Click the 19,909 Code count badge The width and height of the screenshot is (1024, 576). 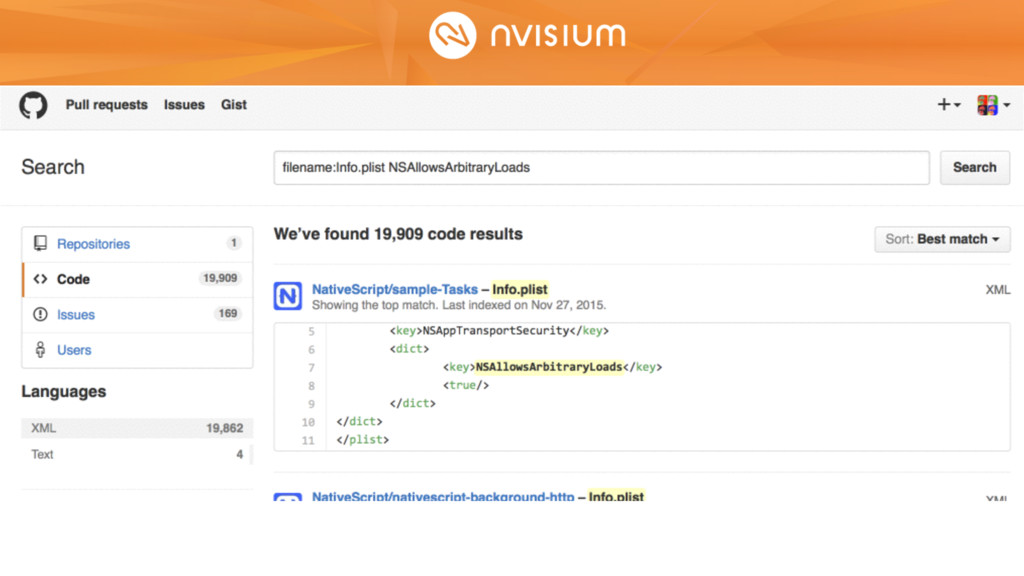(x=220, y=279)
